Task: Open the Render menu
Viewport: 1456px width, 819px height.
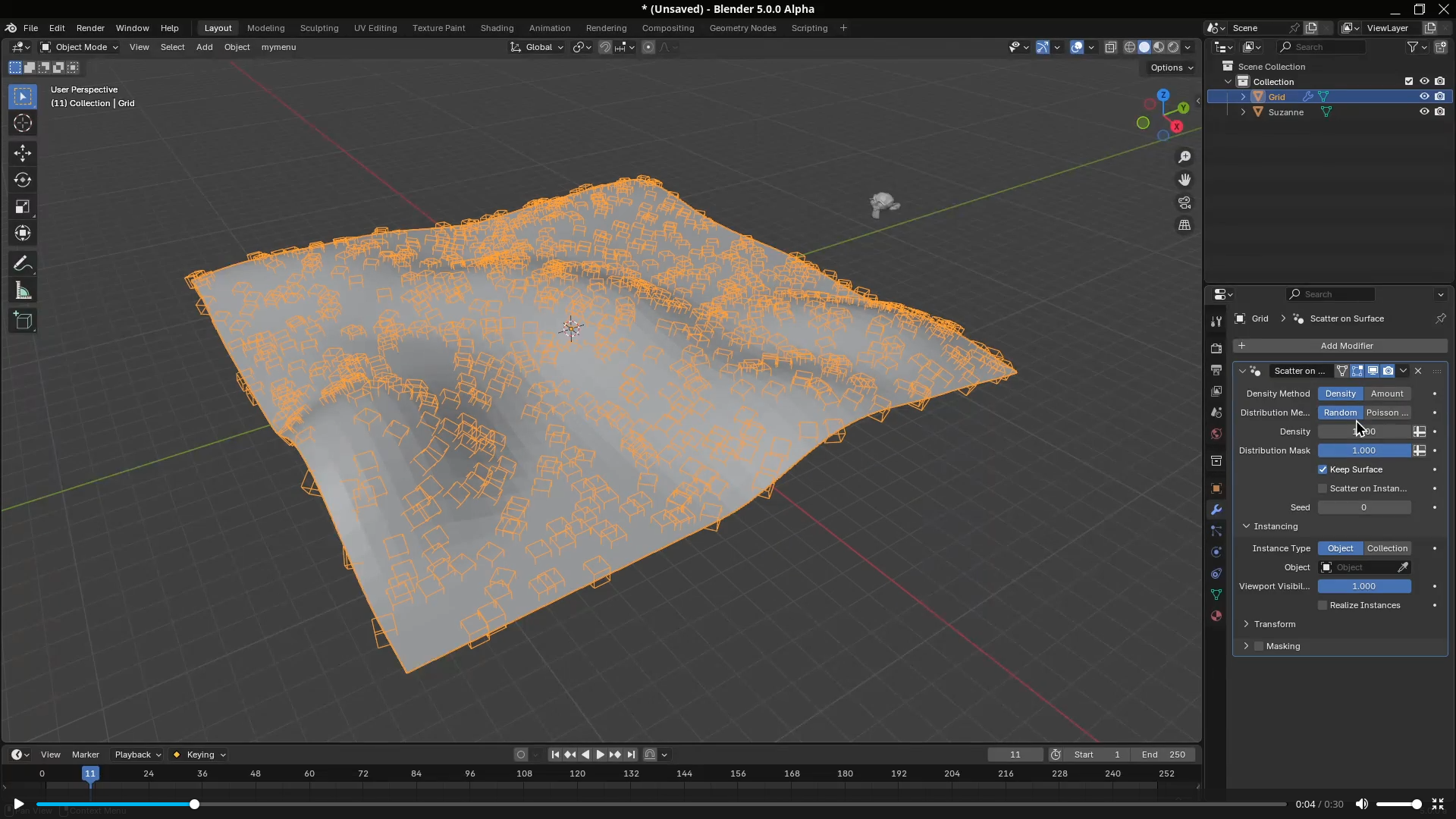Action: pos(90,28)
